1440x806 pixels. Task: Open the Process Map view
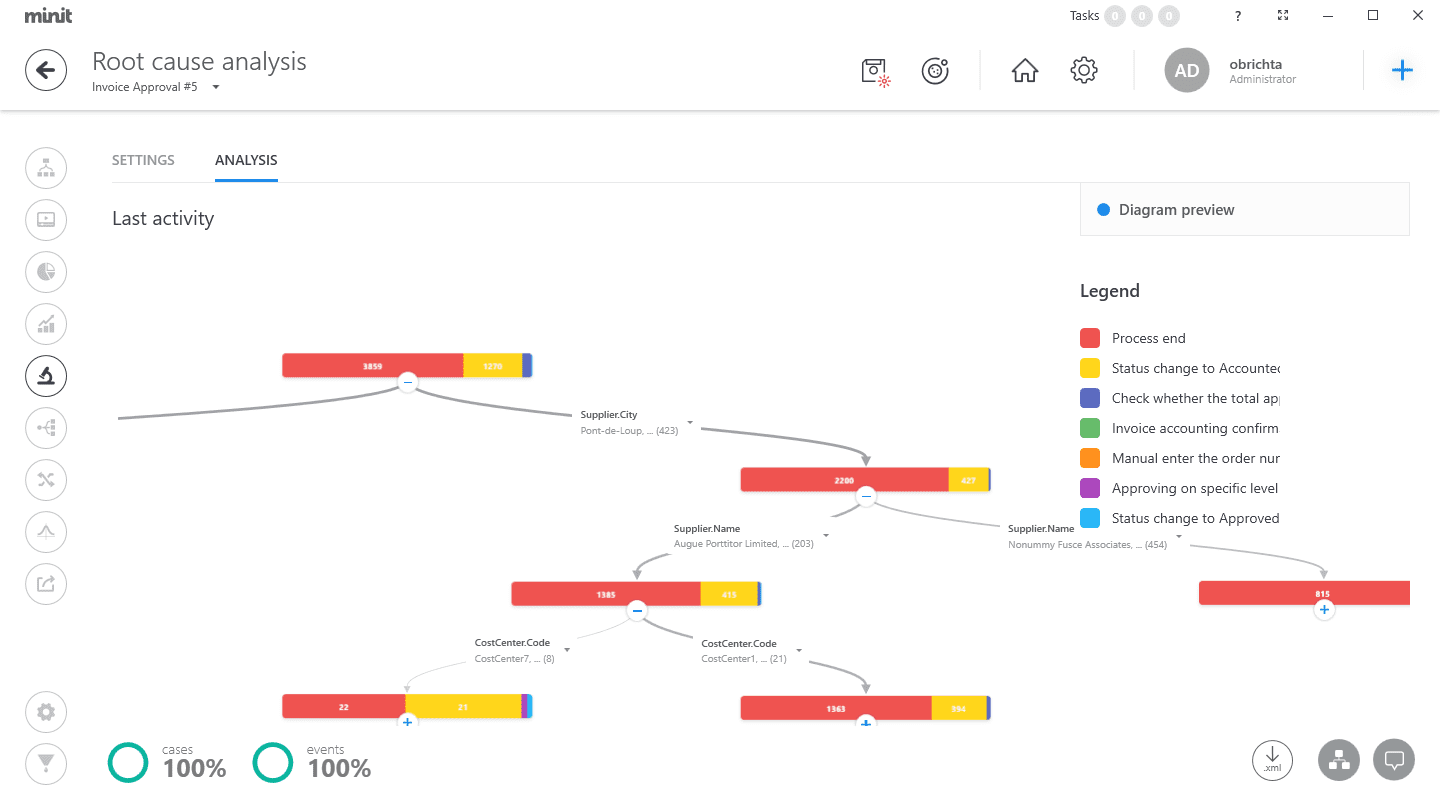[46, 168]
